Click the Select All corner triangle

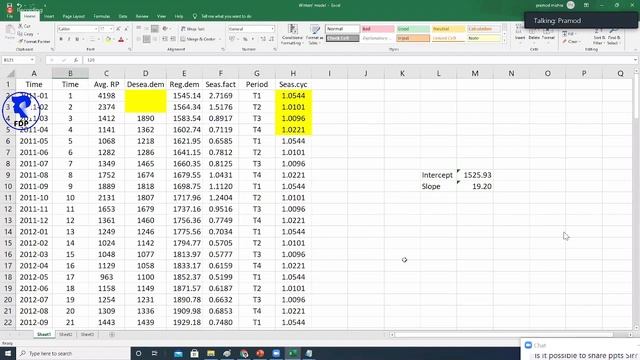pyautogui.click(x=10, y=73)
